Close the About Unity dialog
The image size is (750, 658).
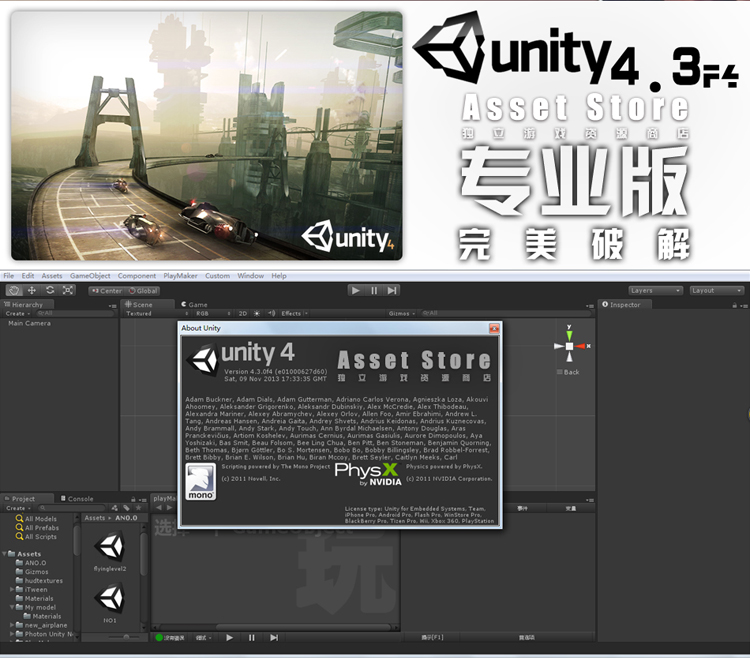click(494, 328)
